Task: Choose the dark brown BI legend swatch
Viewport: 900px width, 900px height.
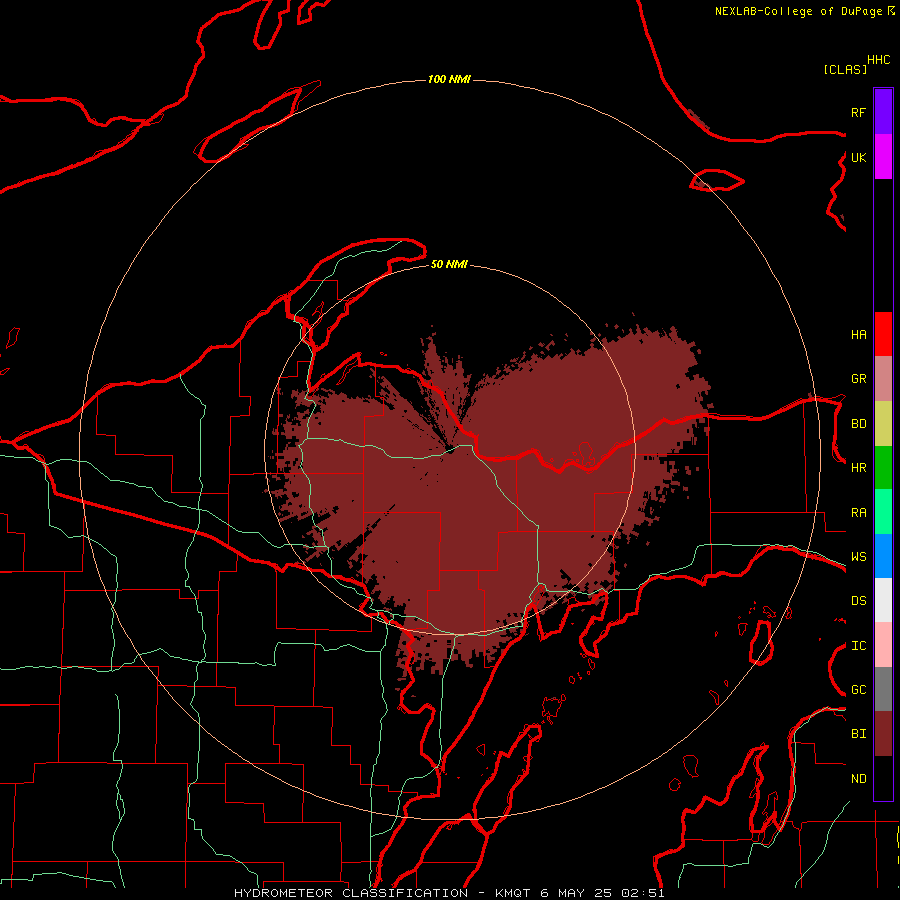Action: 883,734
